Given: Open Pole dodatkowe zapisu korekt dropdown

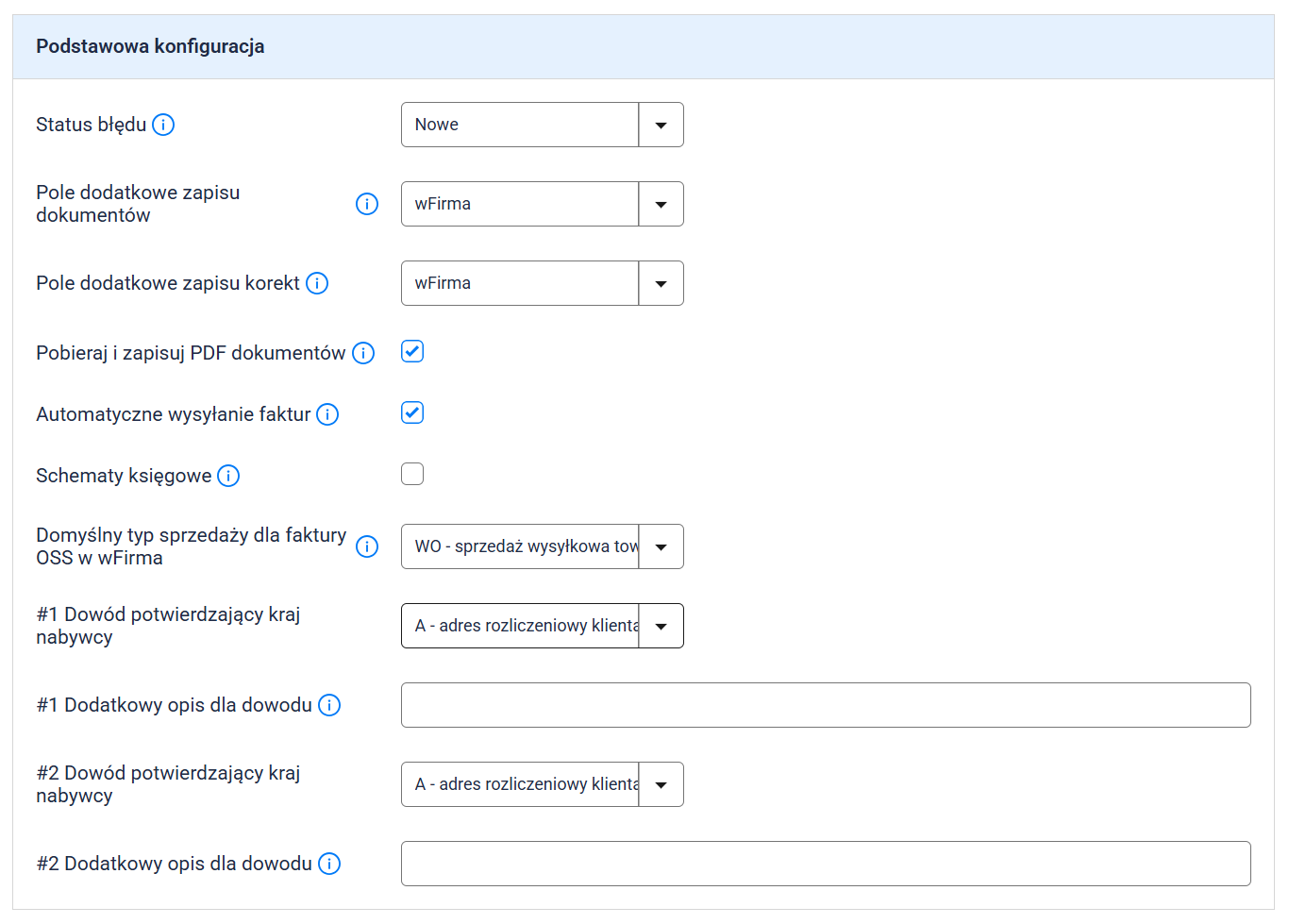Looking at the screenshot, I should pos(542,283).
